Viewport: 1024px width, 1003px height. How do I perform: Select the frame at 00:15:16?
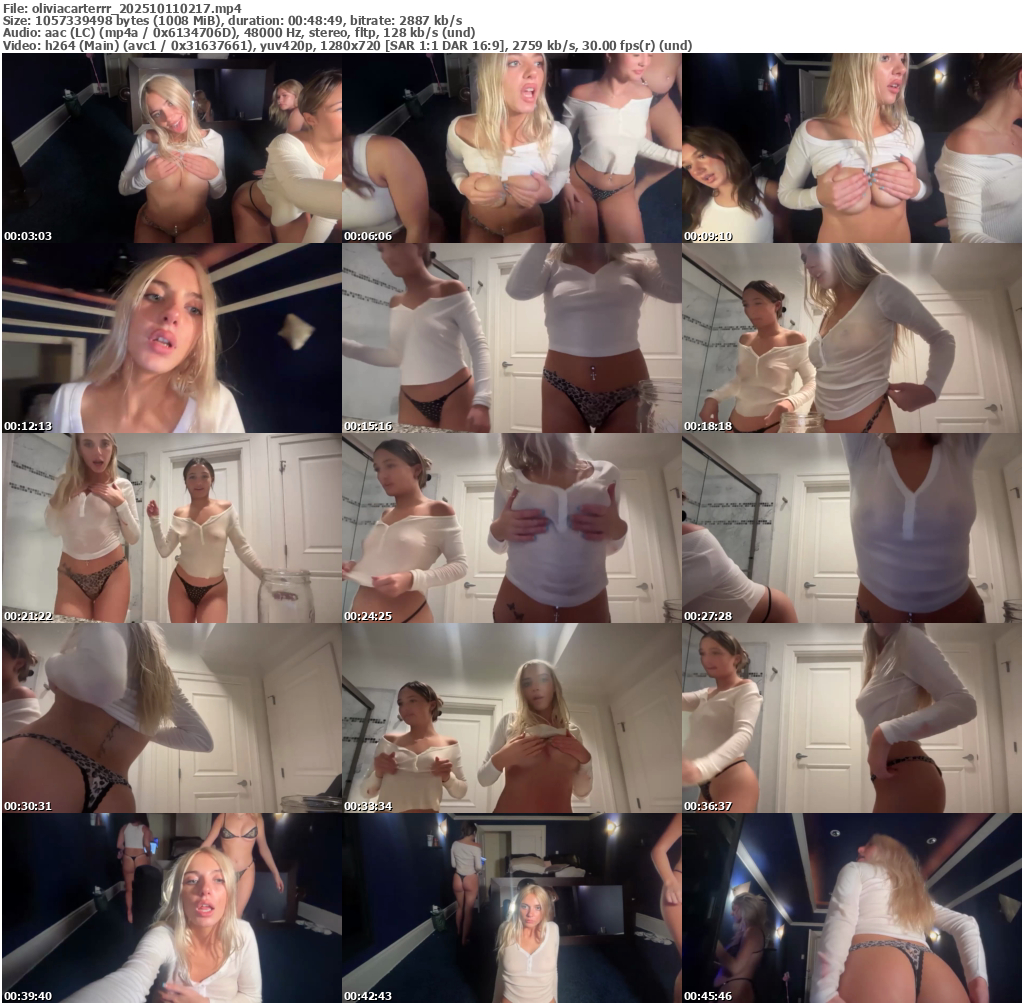512,338
